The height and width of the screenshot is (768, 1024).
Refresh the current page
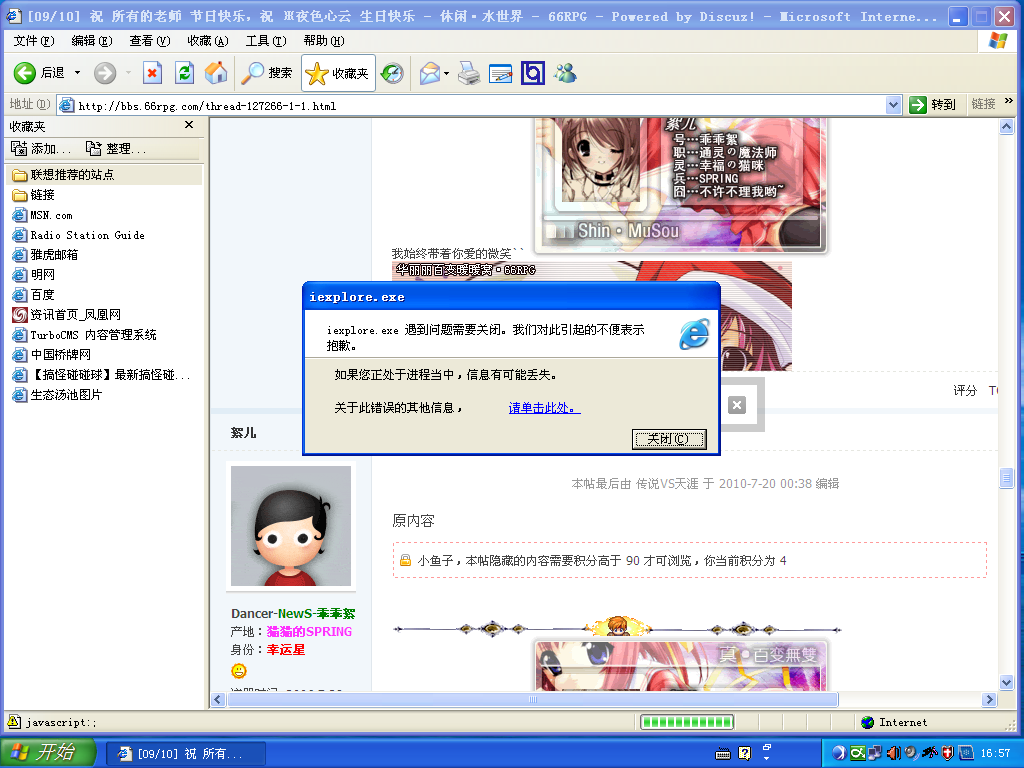[185, 73]
